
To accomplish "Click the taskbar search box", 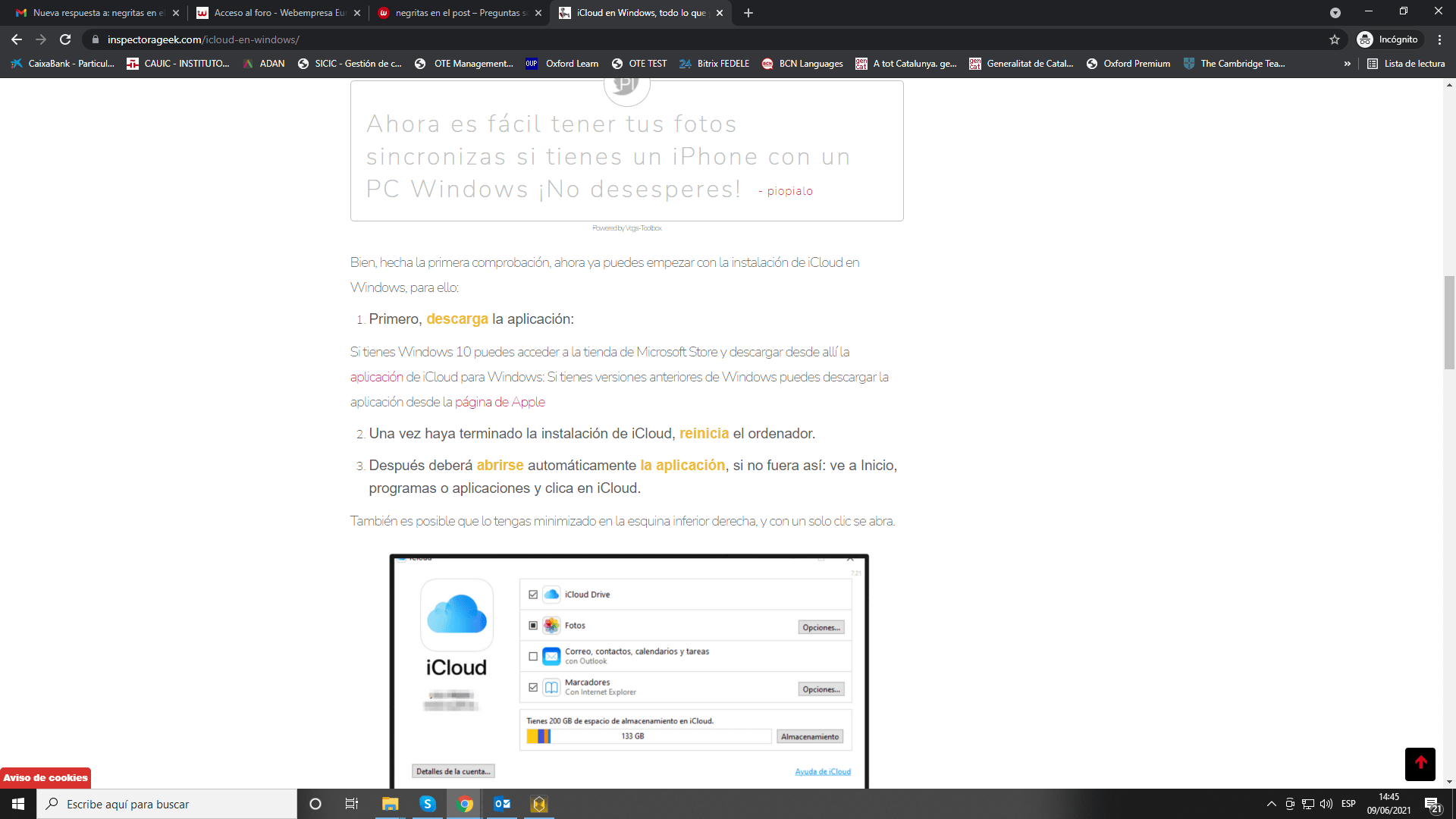I will click(167, 804).
